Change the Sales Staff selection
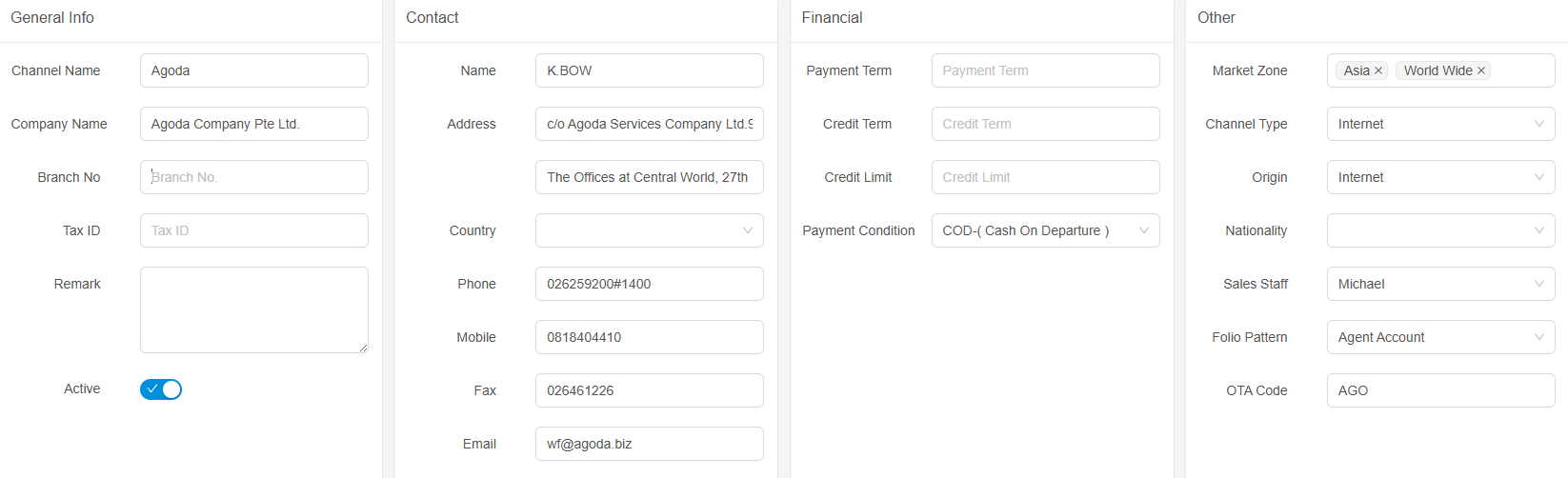The height and width of the screenshot is (478, 1568). tap(1440, 284)
